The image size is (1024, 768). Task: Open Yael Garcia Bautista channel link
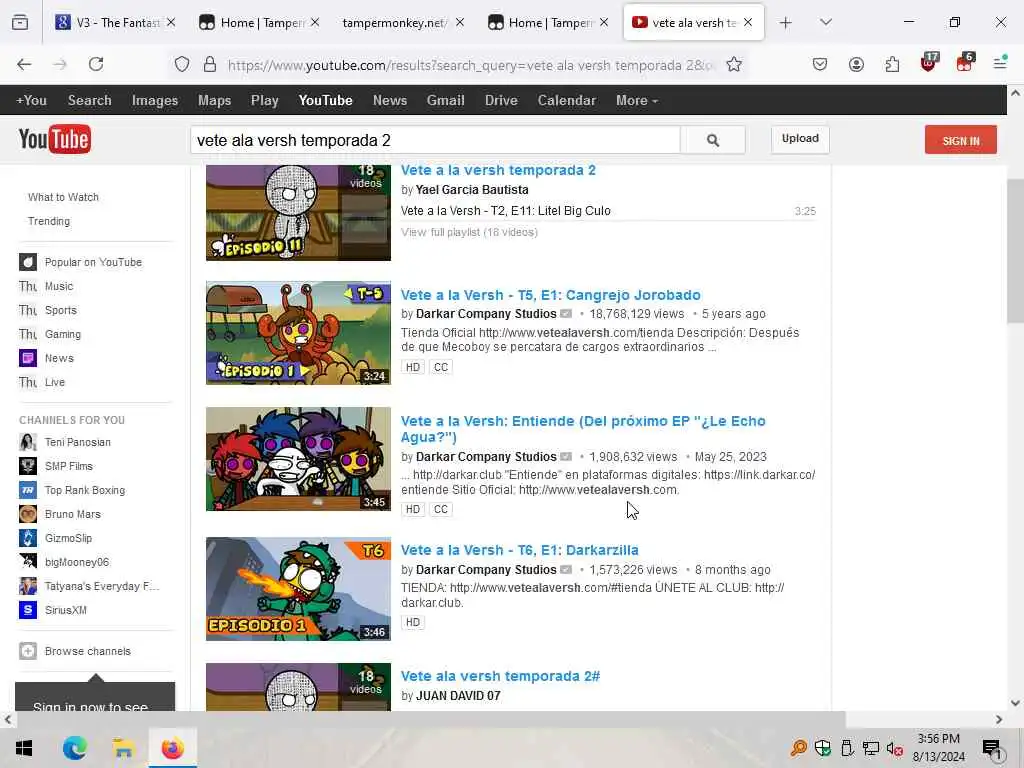(472, 190)
